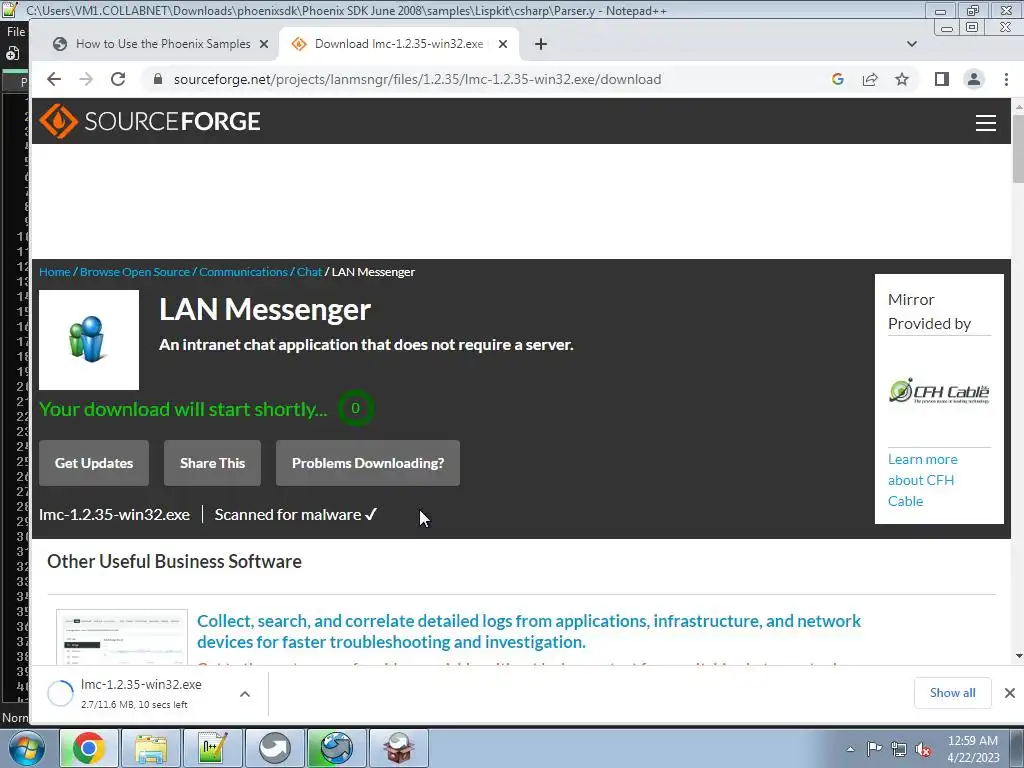Image resolution: width=1024 pixels, height=768 pixels.
Task: Close the Phoenix Samples tab
Action: click(x=264, y=44)
